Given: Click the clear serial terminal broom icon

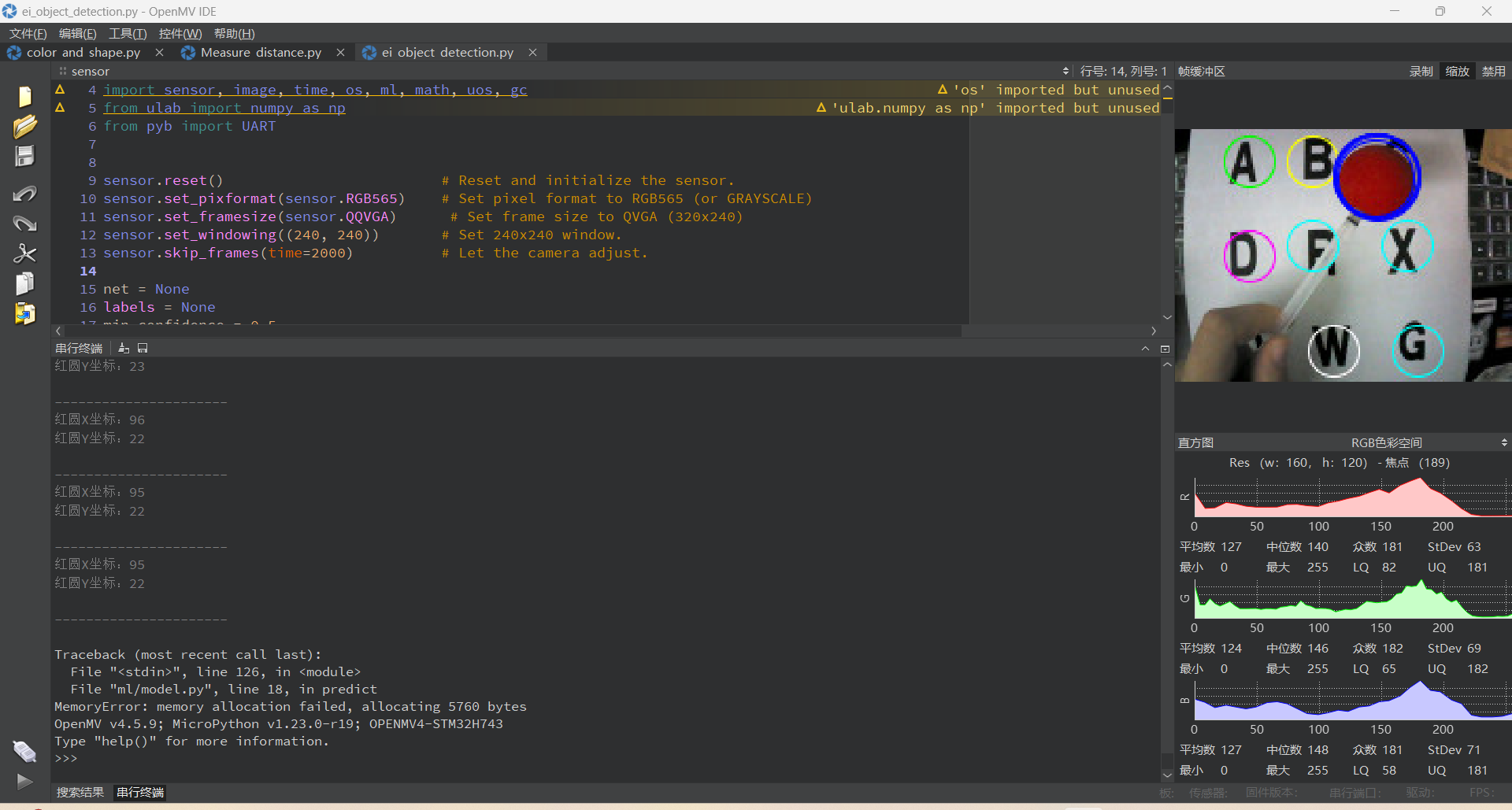Looking at the screenshot, I should [124, 348].
